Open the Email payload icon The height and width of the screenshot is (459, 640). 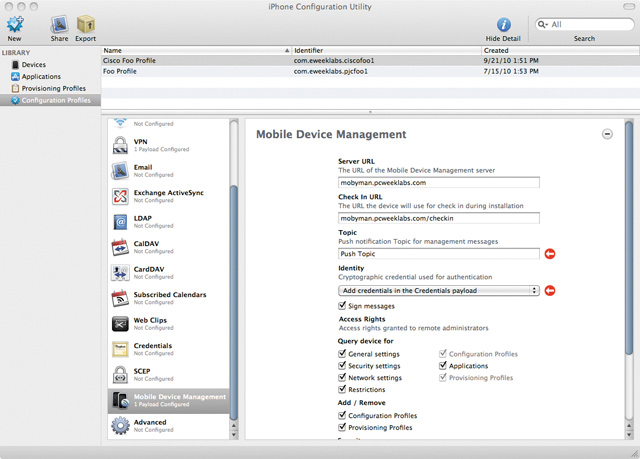pyautogui.click(x=120, y=171)
